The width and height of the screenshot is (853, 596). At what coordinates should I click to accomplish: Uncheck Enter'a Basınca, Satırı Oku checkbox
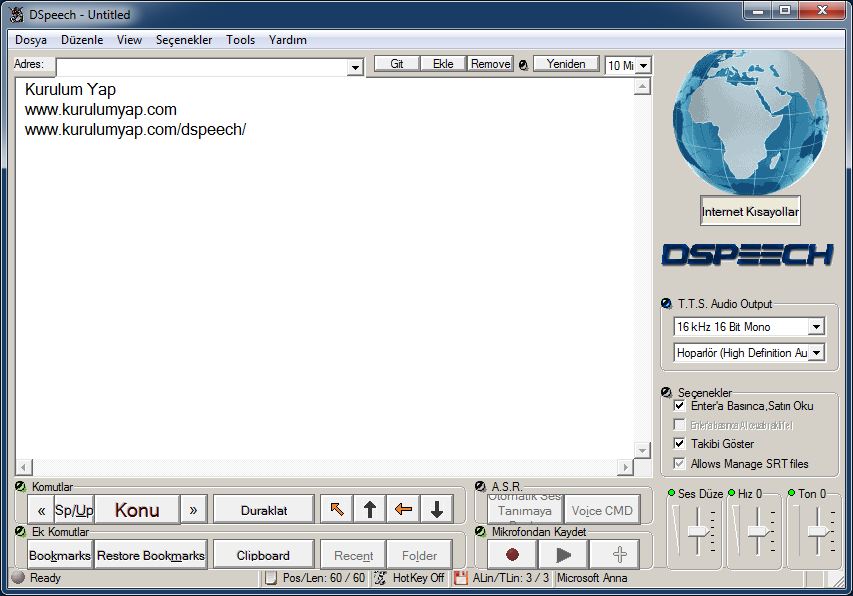(680, 406)
